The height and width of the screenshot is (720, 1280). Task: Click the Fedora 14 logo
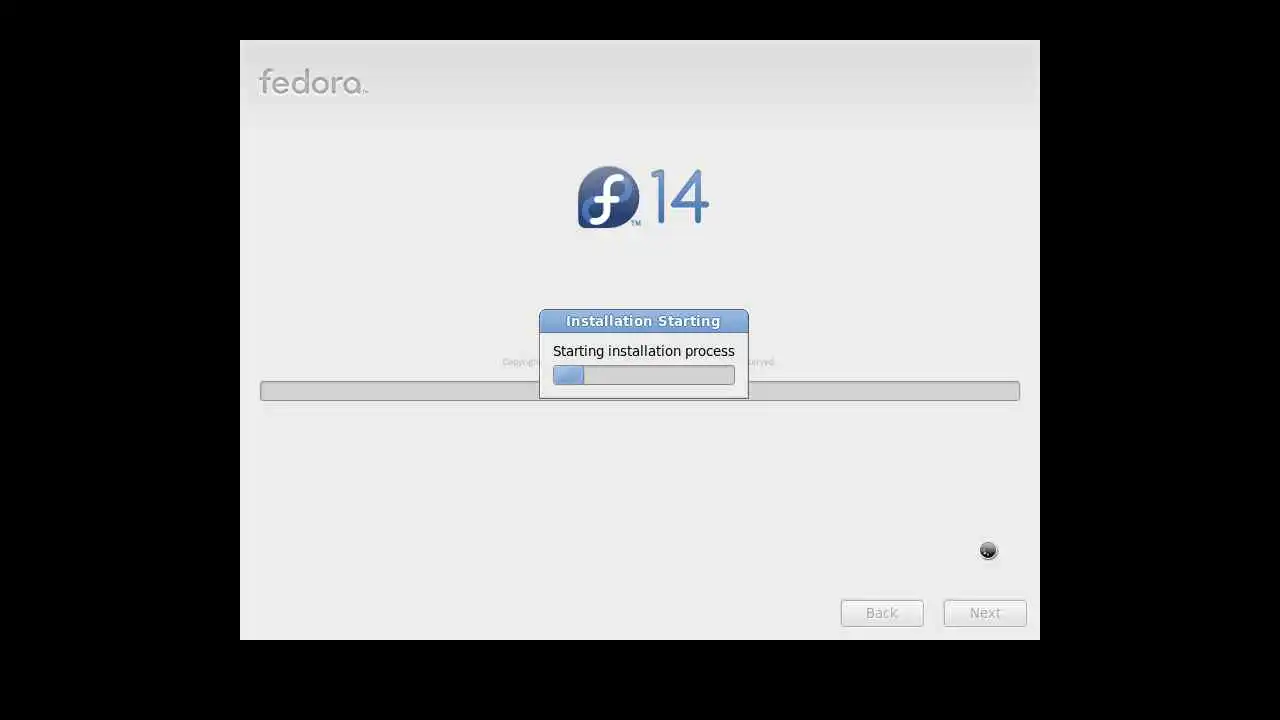643,197
